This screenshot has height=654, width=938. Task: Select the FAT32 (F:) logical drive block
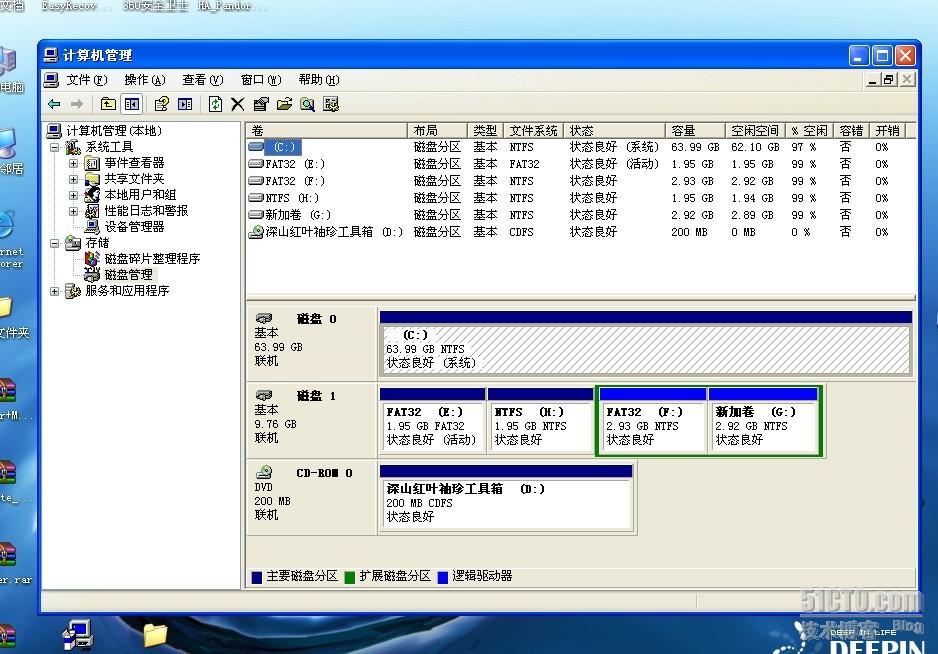click(x=652, y=421)
